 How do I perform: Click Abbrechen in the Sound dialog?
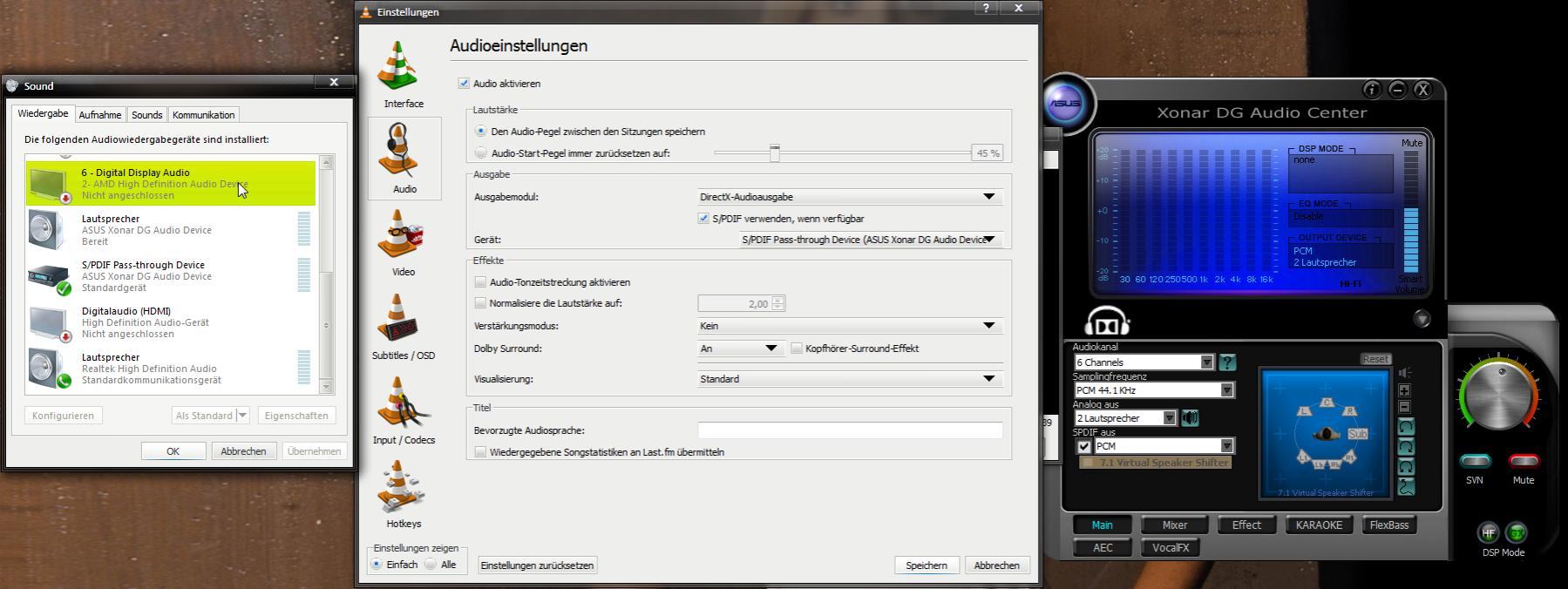(x=243, y=451)
